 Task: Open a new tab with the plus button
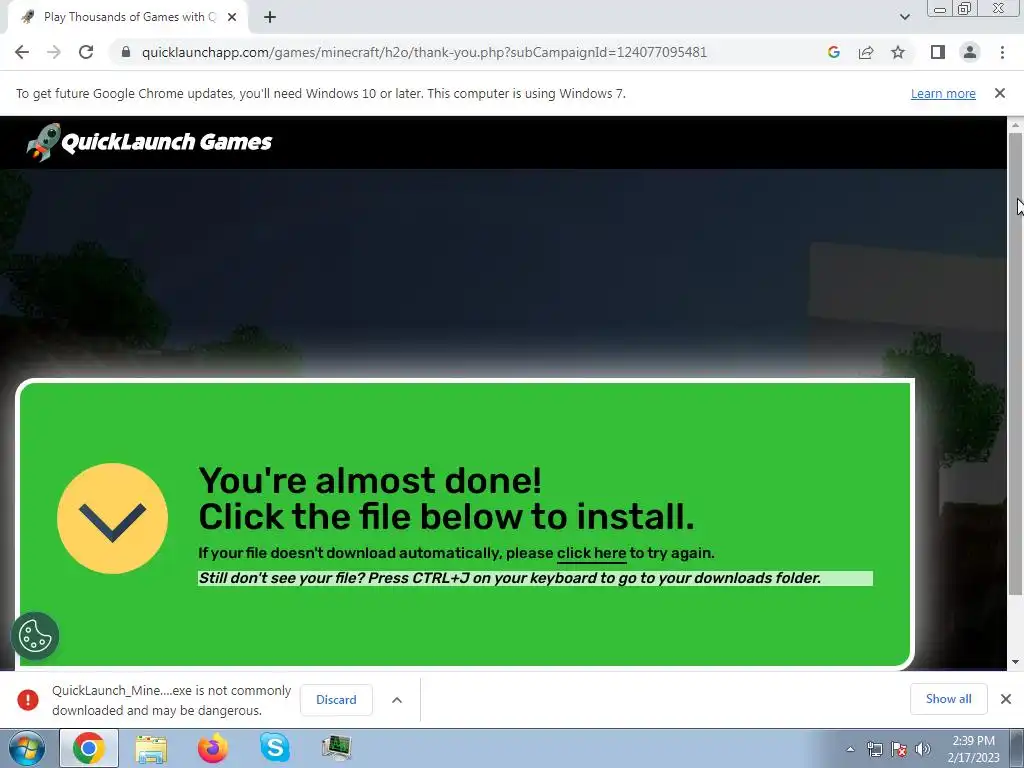coord(270,18)
